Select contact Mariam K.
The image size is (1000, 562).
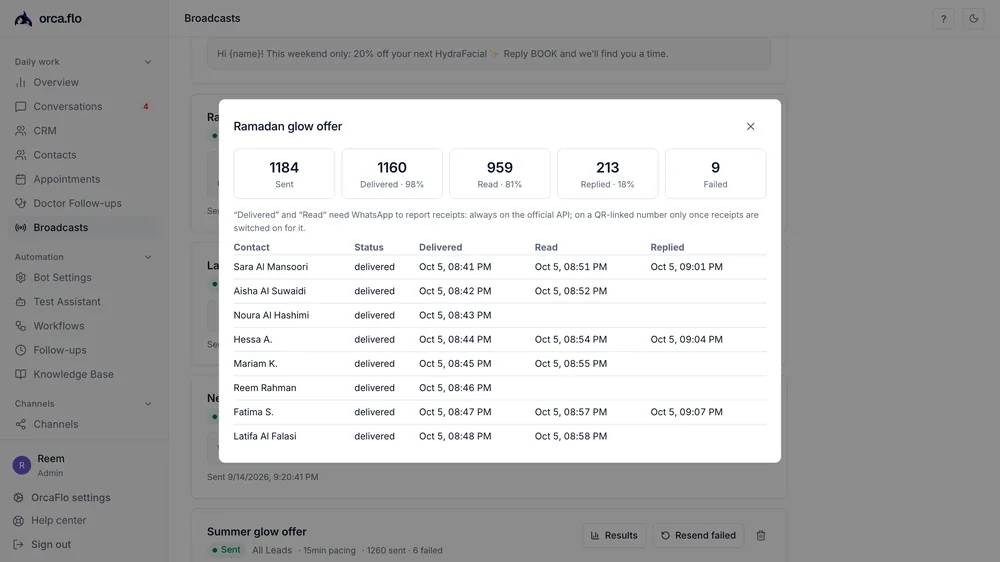[x=255, y=364]
